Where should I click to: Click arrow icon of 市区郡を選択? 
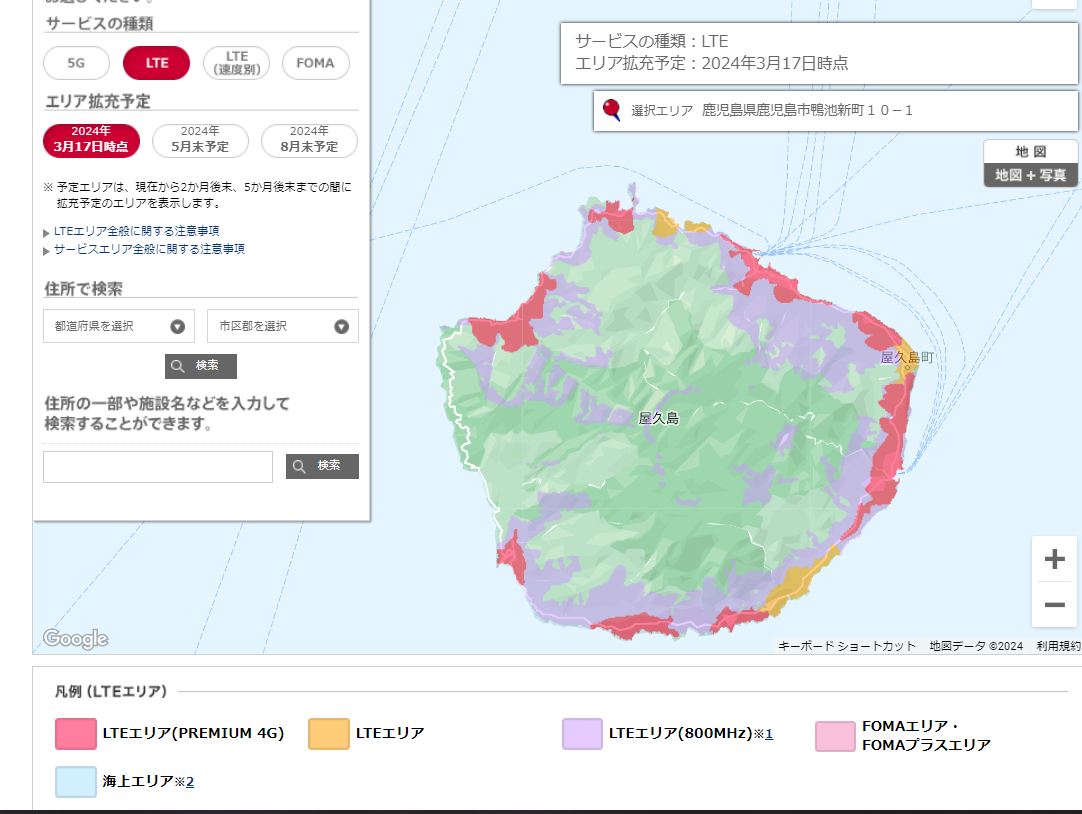342,327
